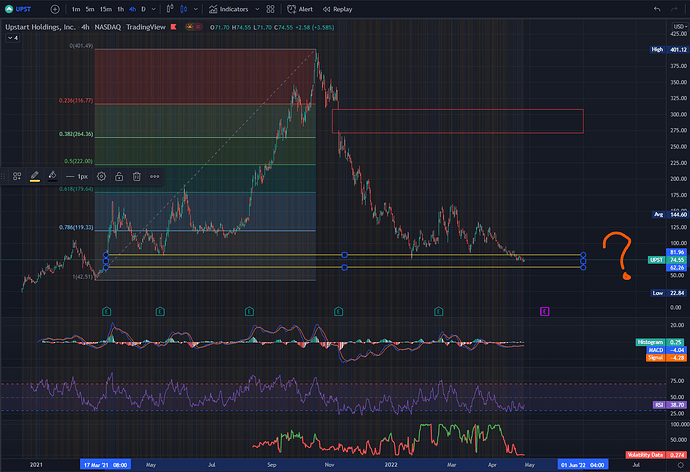Image resolution: width=690 pixels, height=472 pixels.
Task: Expand the chart style dropdown arrow
Action: coord(195,9)
